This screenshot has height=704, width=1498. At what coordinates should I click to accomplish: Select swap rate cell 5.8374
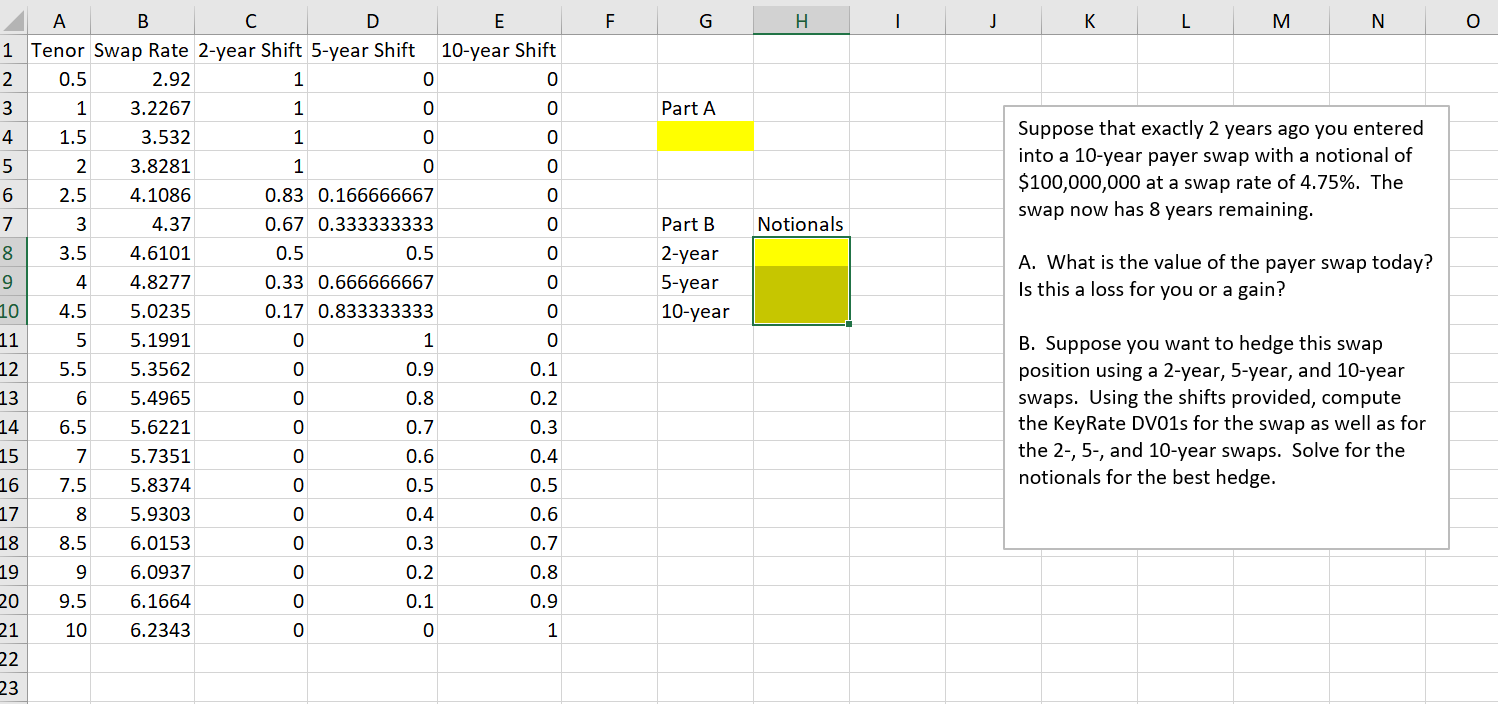[143, 485]
